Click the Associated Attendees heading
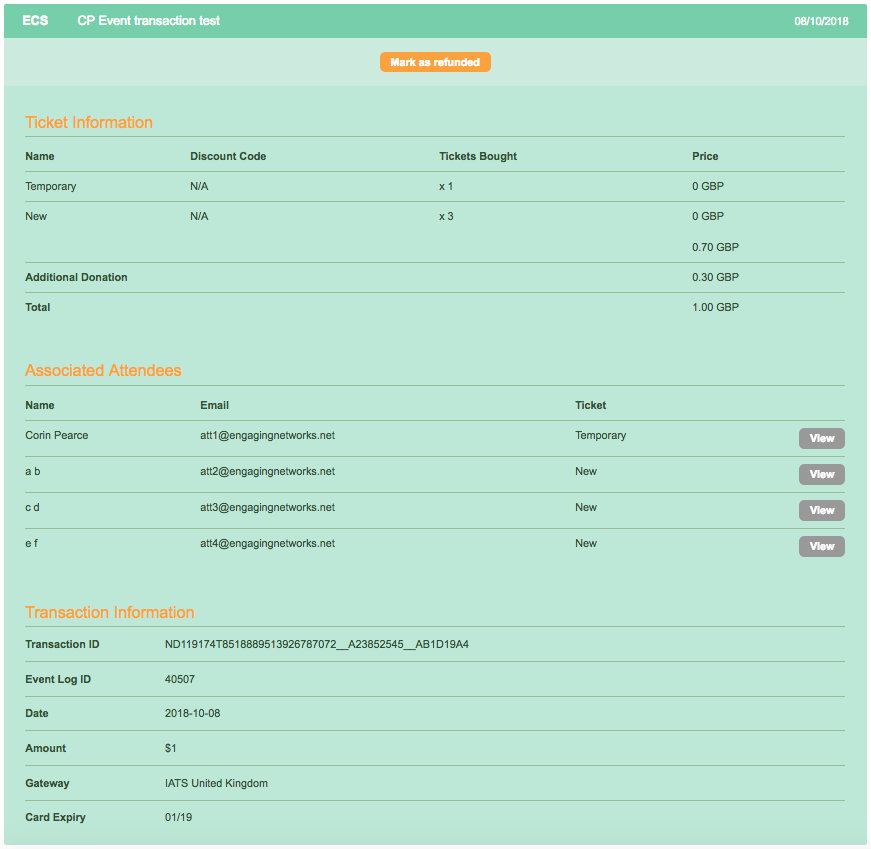The image size is (871, 849). (x=103, y=370)
